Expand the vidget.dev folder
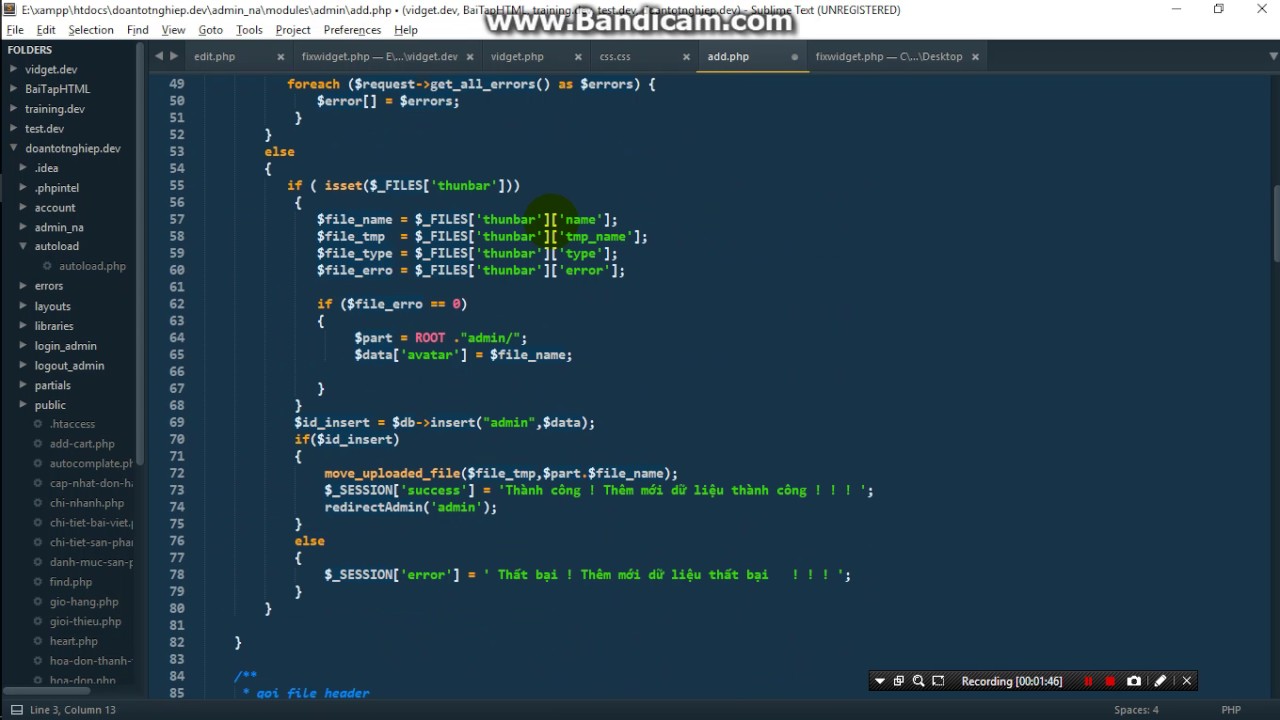The image size is (1280, 720). click(14, 69)
